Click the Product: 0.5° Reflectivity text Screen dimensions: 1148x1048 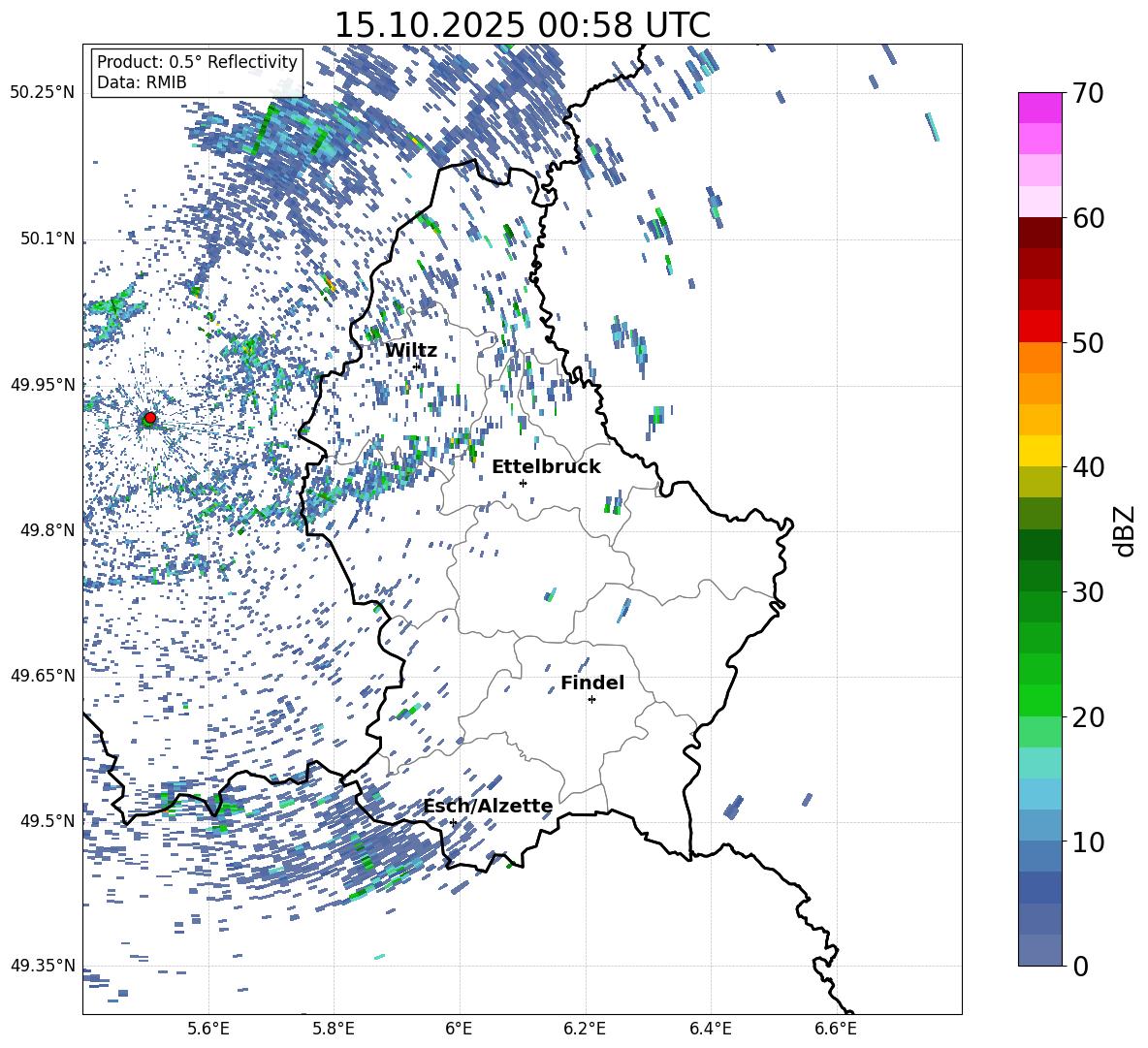point(197,61)
